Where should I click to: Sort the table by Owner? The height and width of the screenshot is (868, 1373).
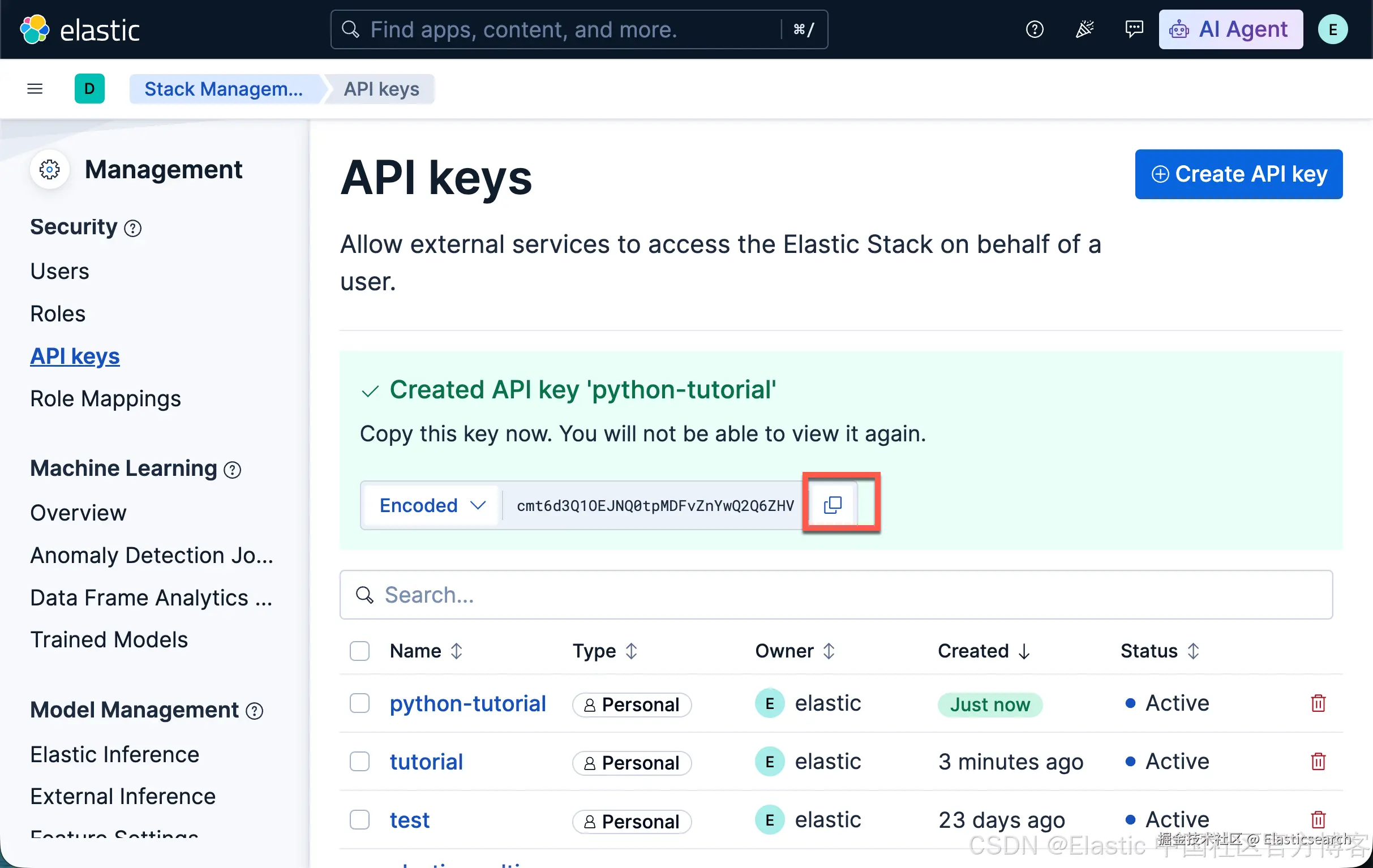[795, 651]
